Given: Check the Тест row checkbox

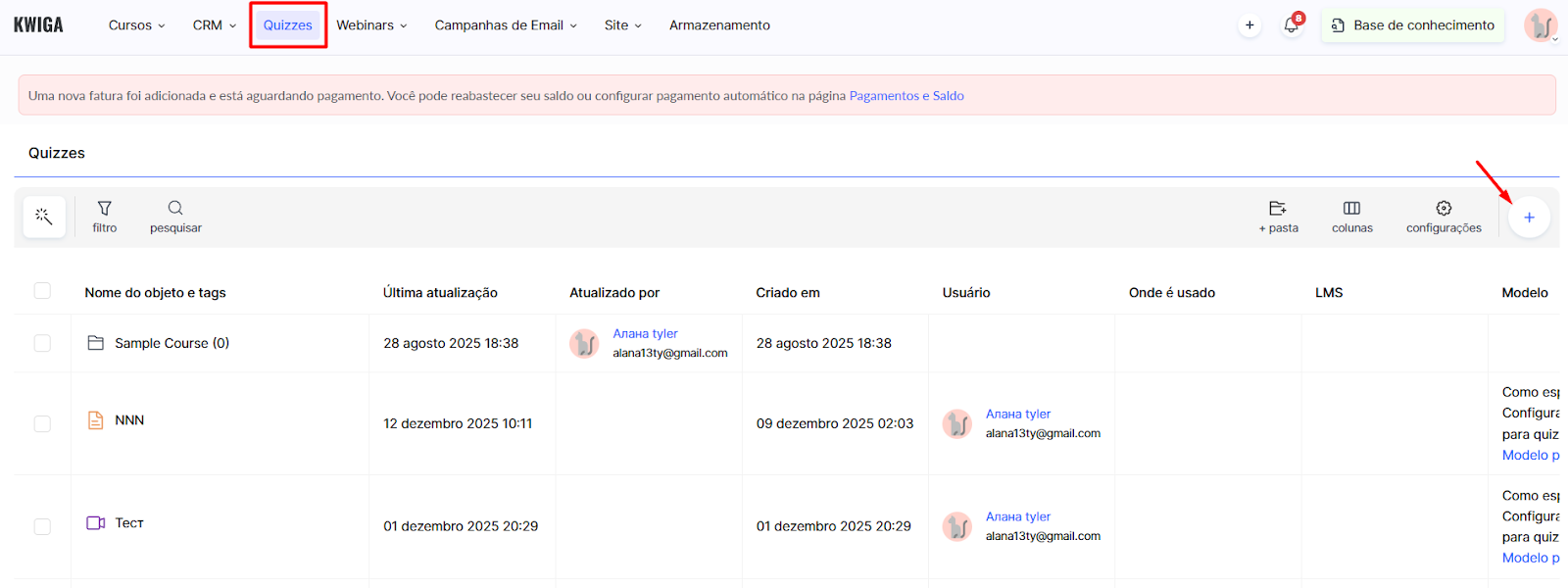Looking at the screenshot, I should click(x=42, y=526).
